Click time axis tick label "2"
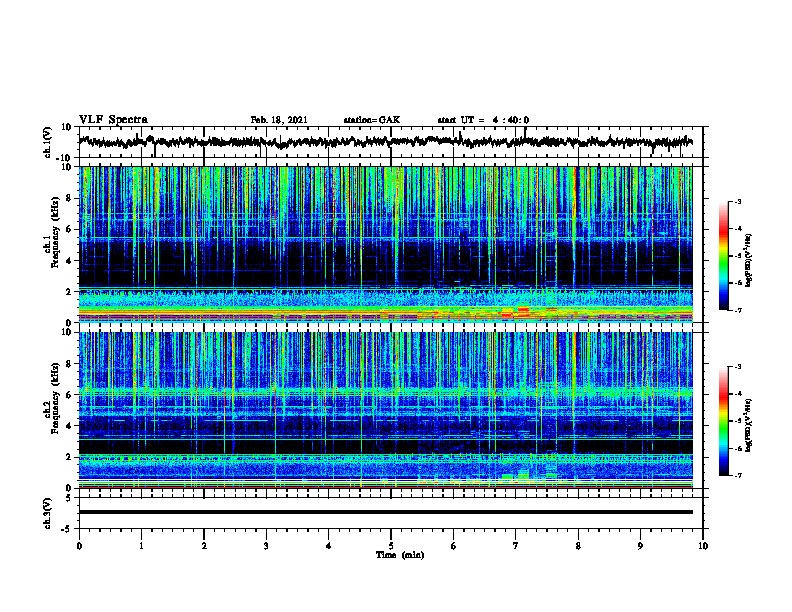Viewport: 792px width, 612px height. (204, 546)
